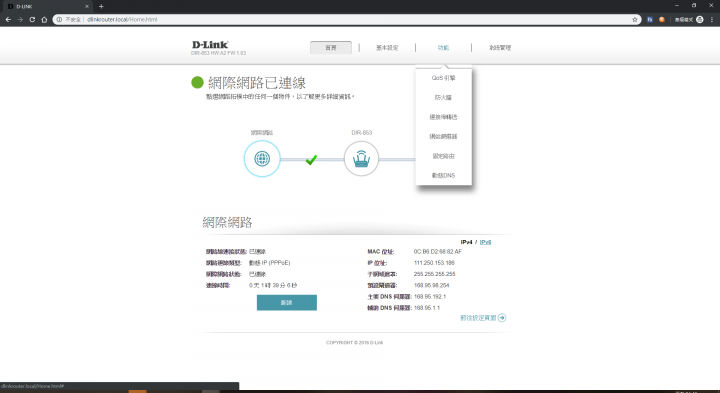720x393 pixels.
Task: Click the not-secure site info icon
Action: 59,19
